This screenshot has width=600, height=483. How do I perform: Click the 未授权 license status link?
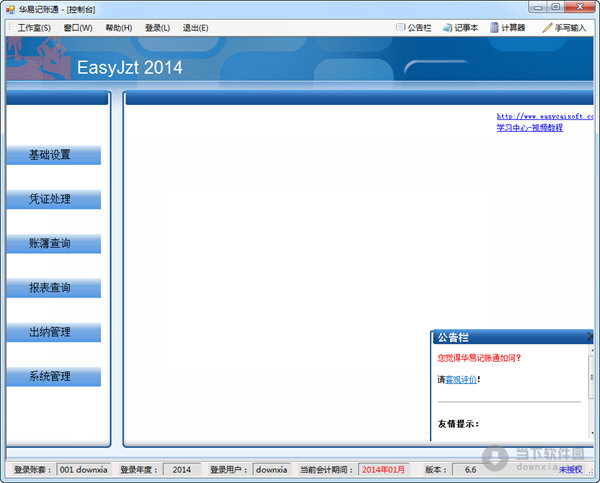coord(571,470)
